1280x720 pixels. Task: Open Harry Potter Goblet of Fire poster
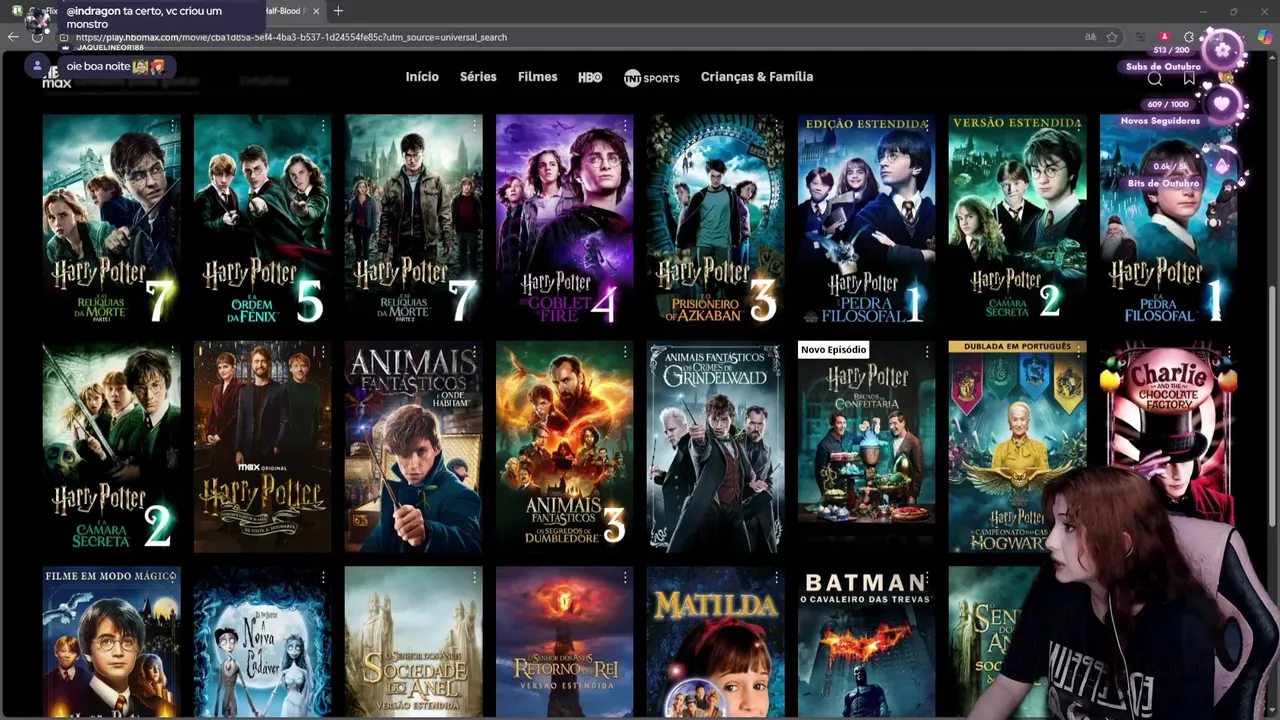pos(564,220)
